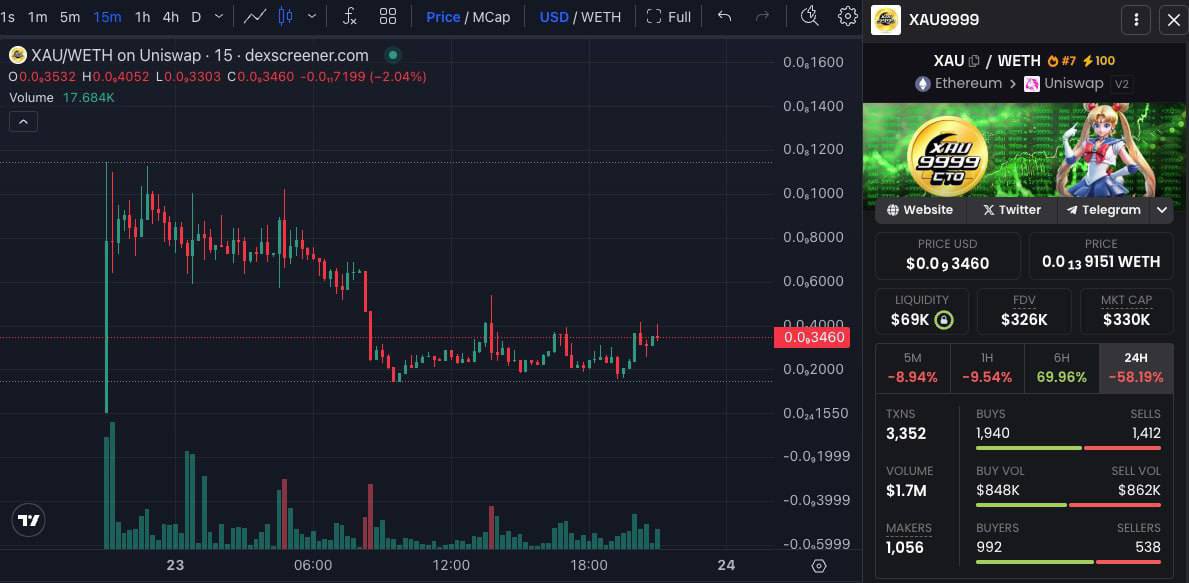
Task: Click the Uniswap DEX link
Action: (x=1063, y=83)
